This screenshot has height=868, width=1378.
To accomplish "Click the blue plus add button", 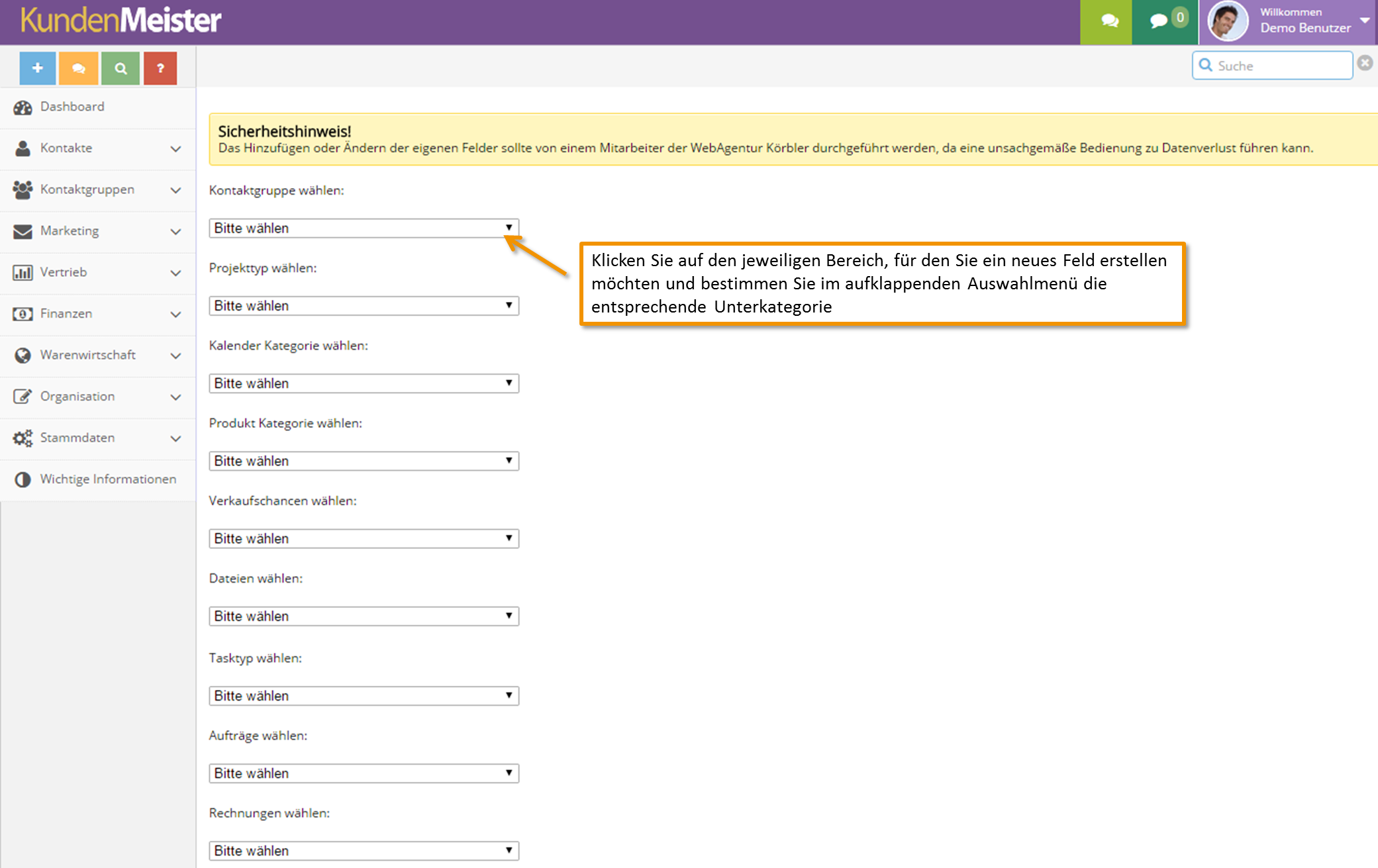I will click(x=38, y=68).
